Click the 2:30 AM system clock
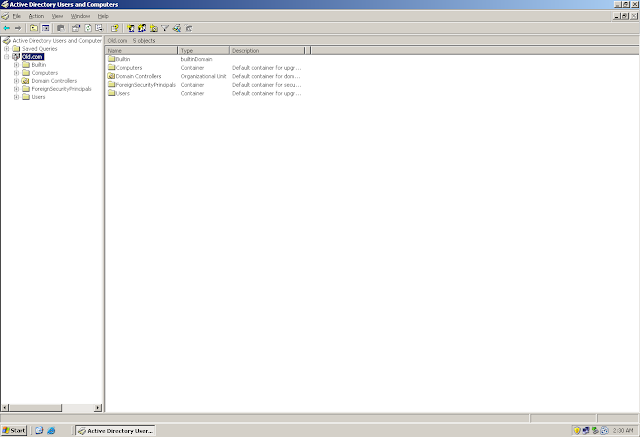 pos(623,430)
